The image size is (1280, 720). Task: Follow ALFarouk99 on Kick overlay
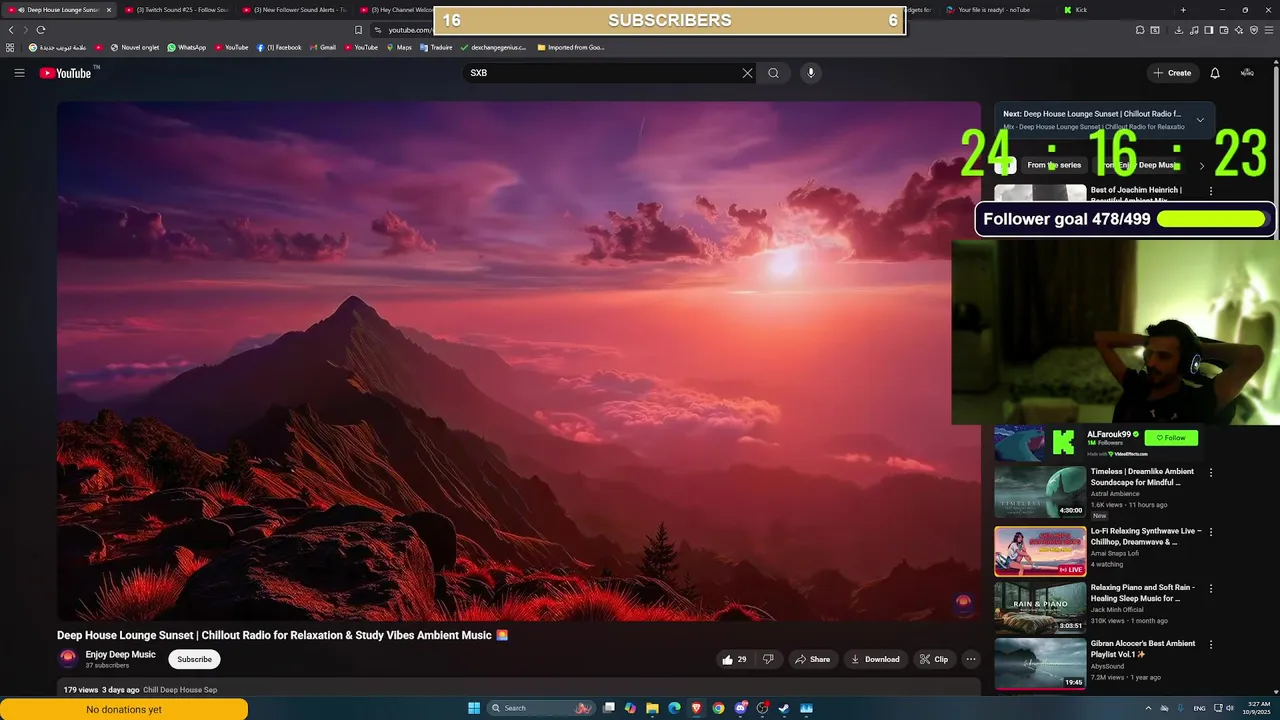click(1171, 437)
